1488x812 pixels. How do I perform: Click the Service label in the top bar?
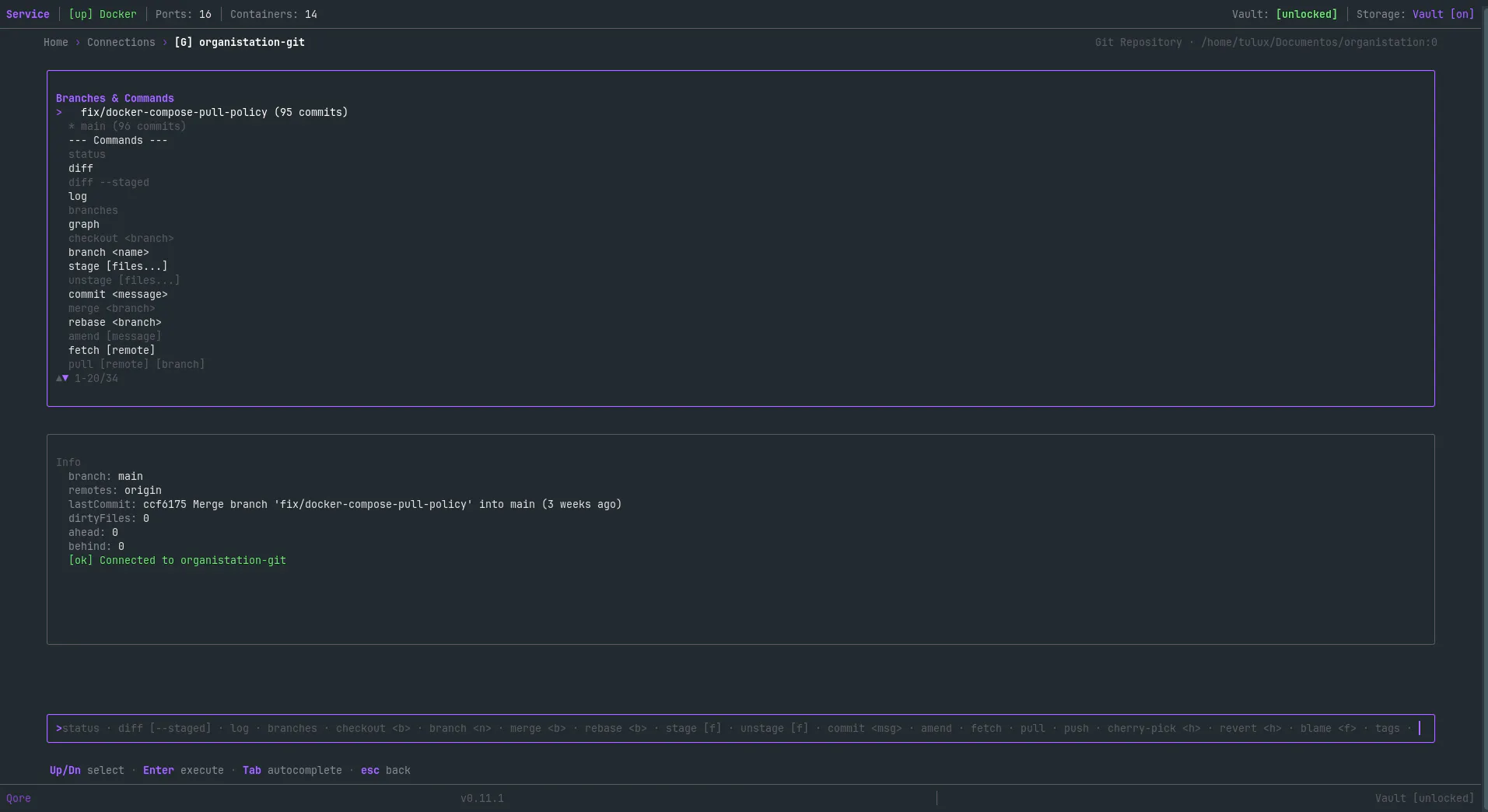(x=28, y=14)
